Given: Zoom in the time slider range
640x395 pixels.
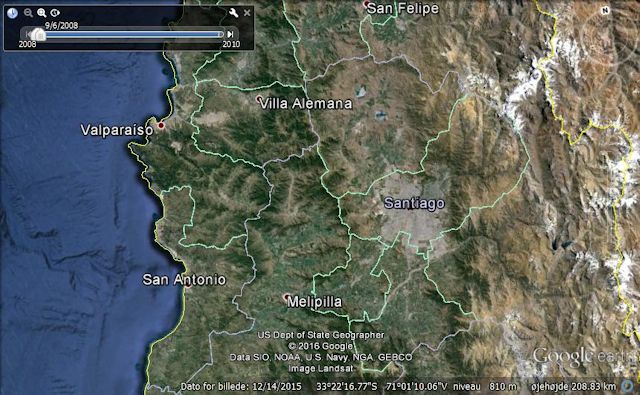Looking at the screenshot, I should click(x=41, y=13).
